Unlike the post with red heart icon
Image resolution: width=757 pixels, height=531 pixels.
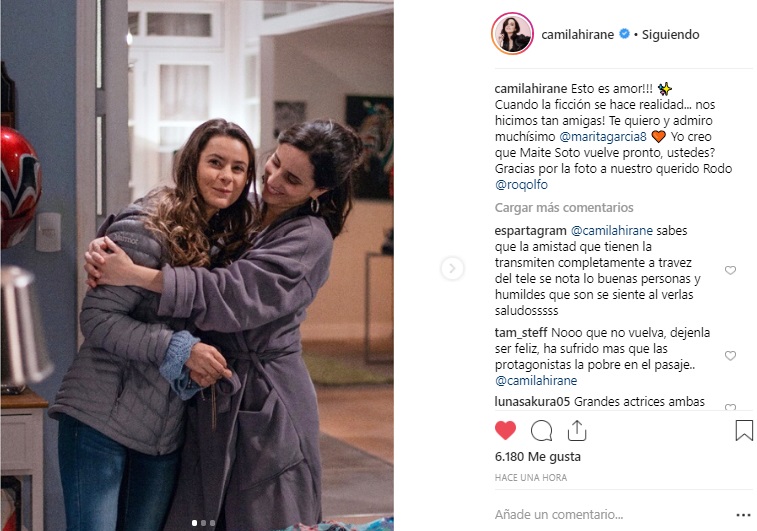(x=505, y=430)
